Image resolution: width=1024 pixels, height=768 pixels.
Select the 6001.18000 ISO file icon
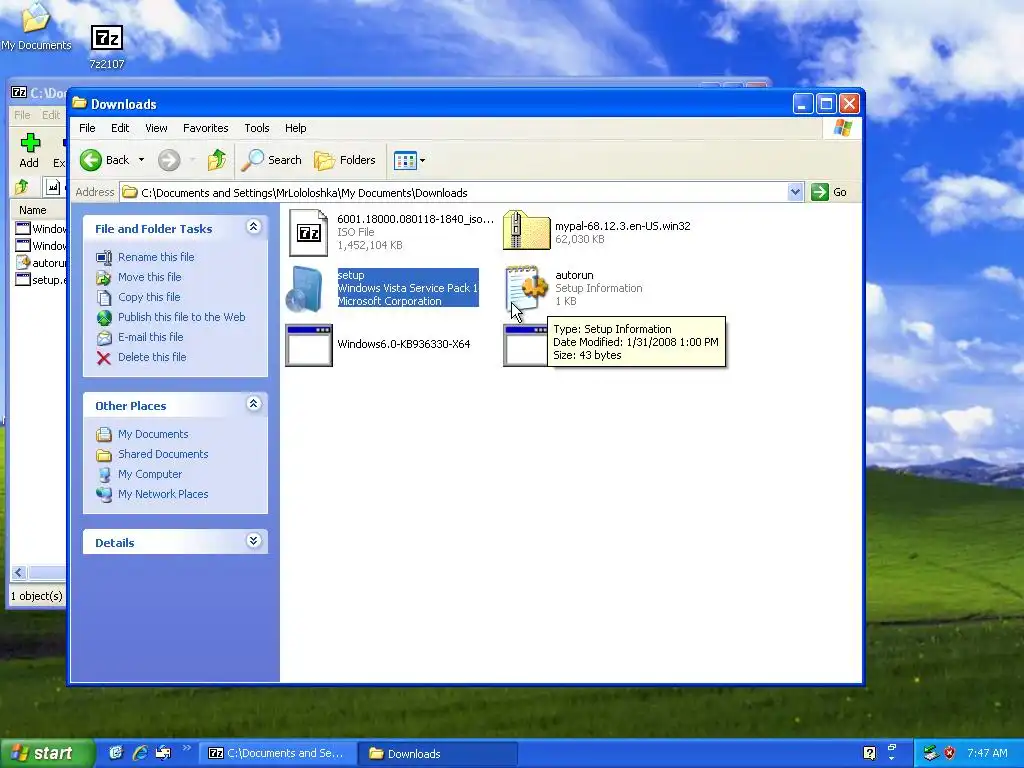point(308,232)
